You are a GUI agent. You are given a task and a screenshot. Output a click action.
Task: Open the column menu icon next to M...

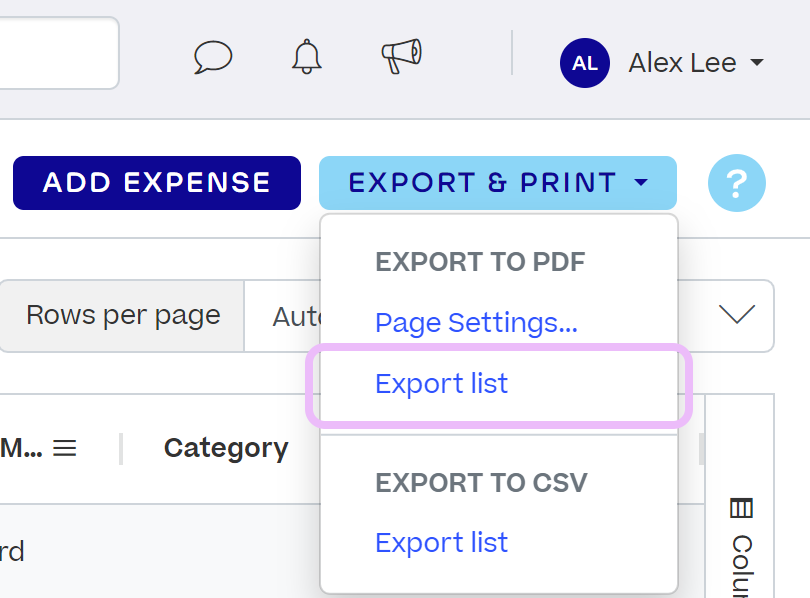tap(65, 448)
